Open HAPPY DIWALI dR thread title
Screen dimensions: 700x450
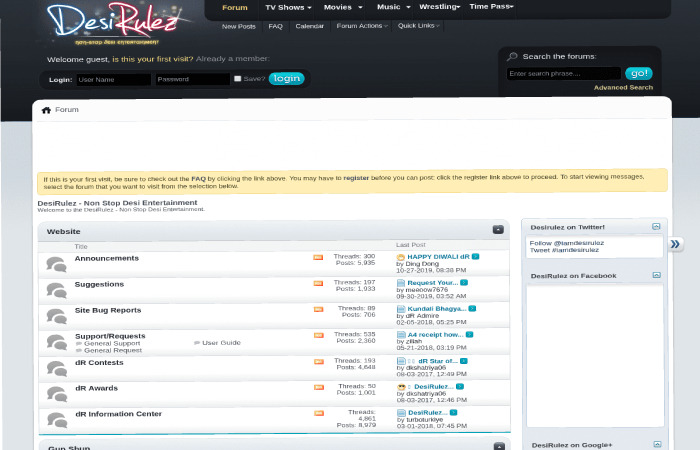coord(438,257)
